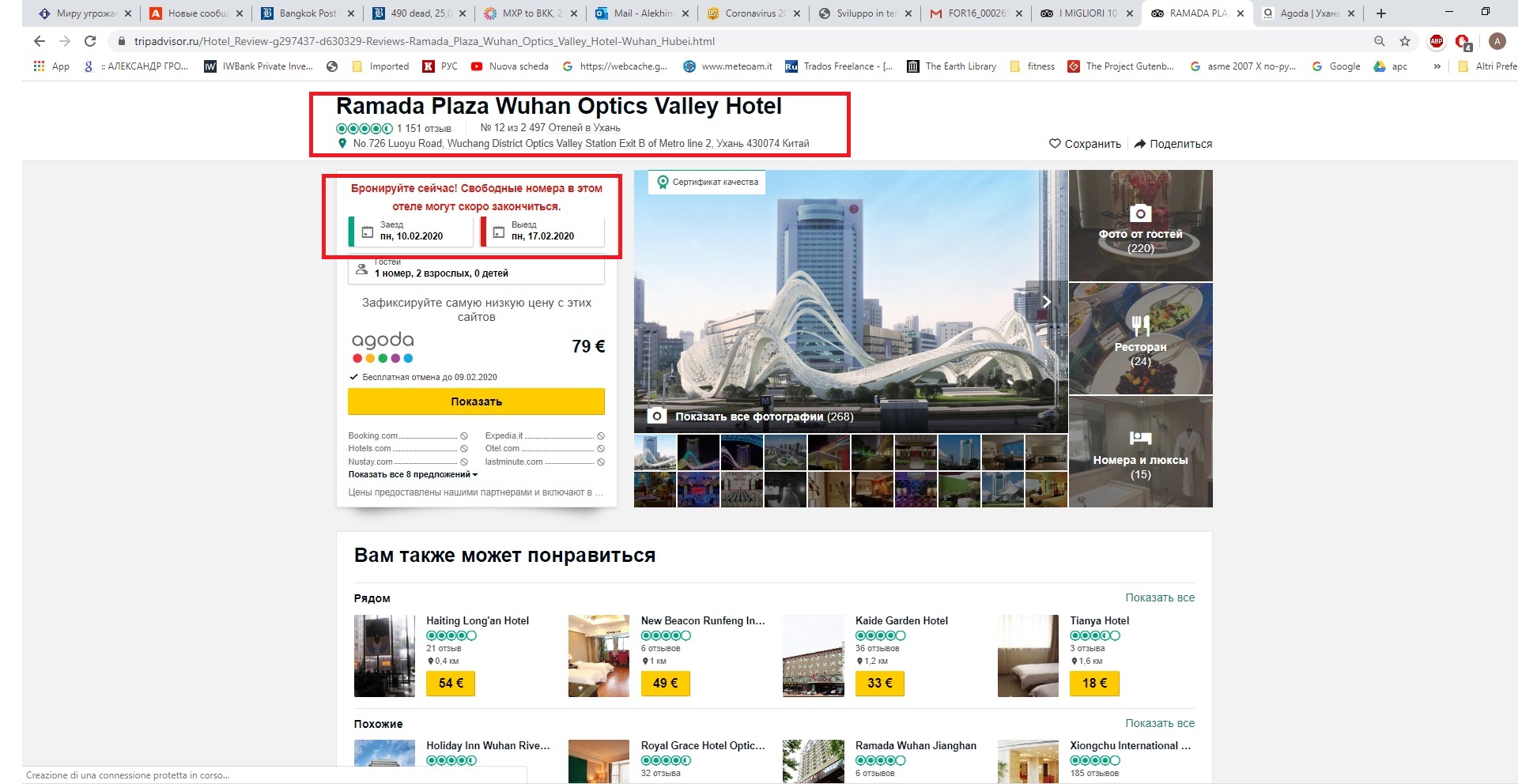Open the 1 151 отзыв reviews link
The width and height of the screenshot is (1522, 784).
coord(424,128)
